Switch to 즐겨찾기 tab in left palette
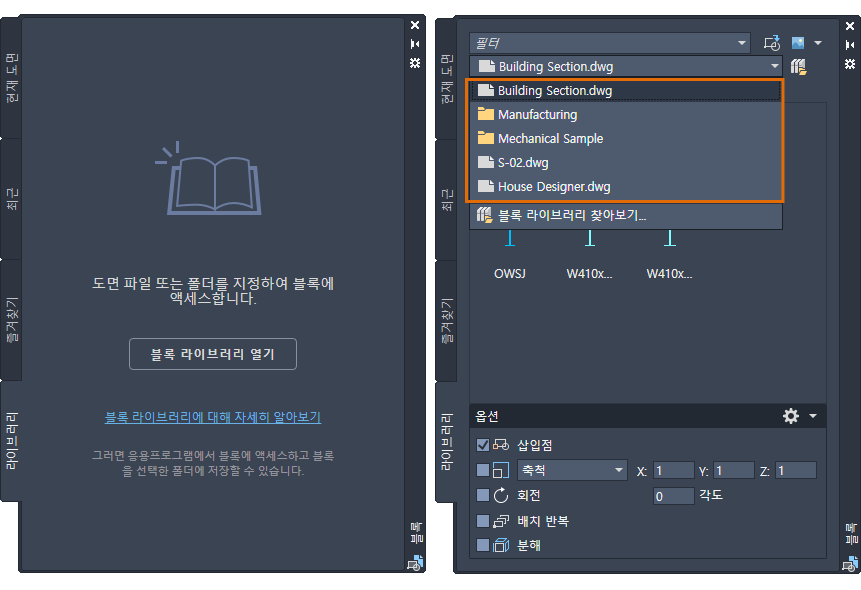 [x=12, y=320]
